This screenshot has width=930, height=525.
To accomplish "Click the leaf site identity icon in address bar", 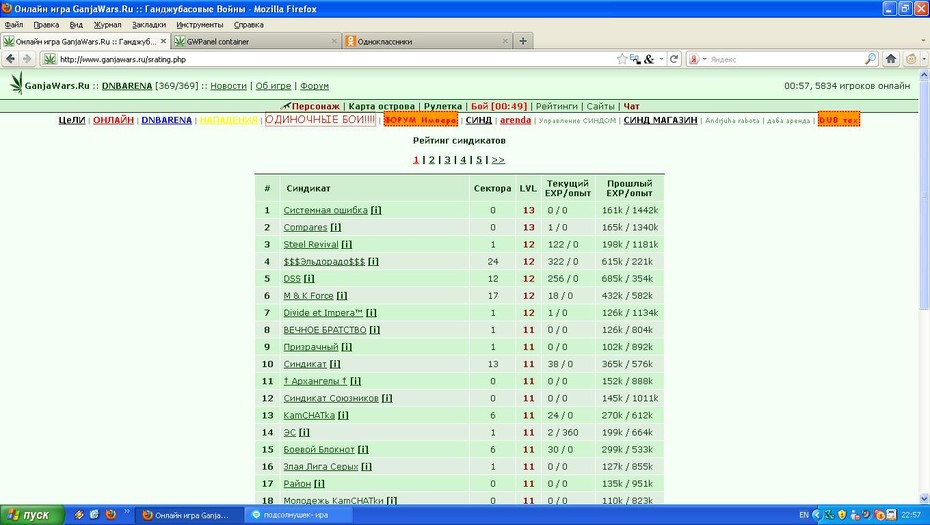I will (50, 59).
